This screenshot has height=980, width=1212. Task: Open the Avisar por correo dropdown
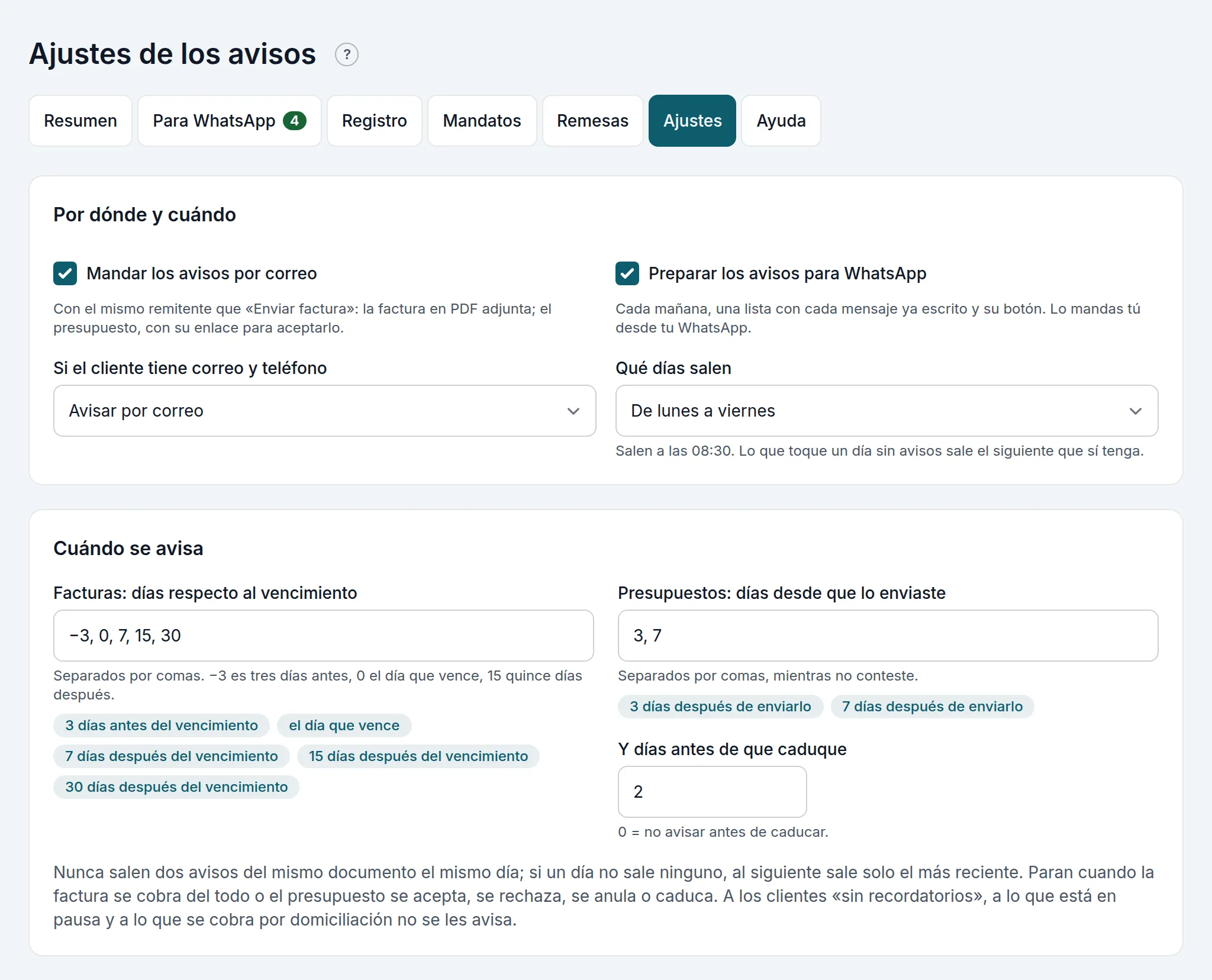tap(325, 411)
